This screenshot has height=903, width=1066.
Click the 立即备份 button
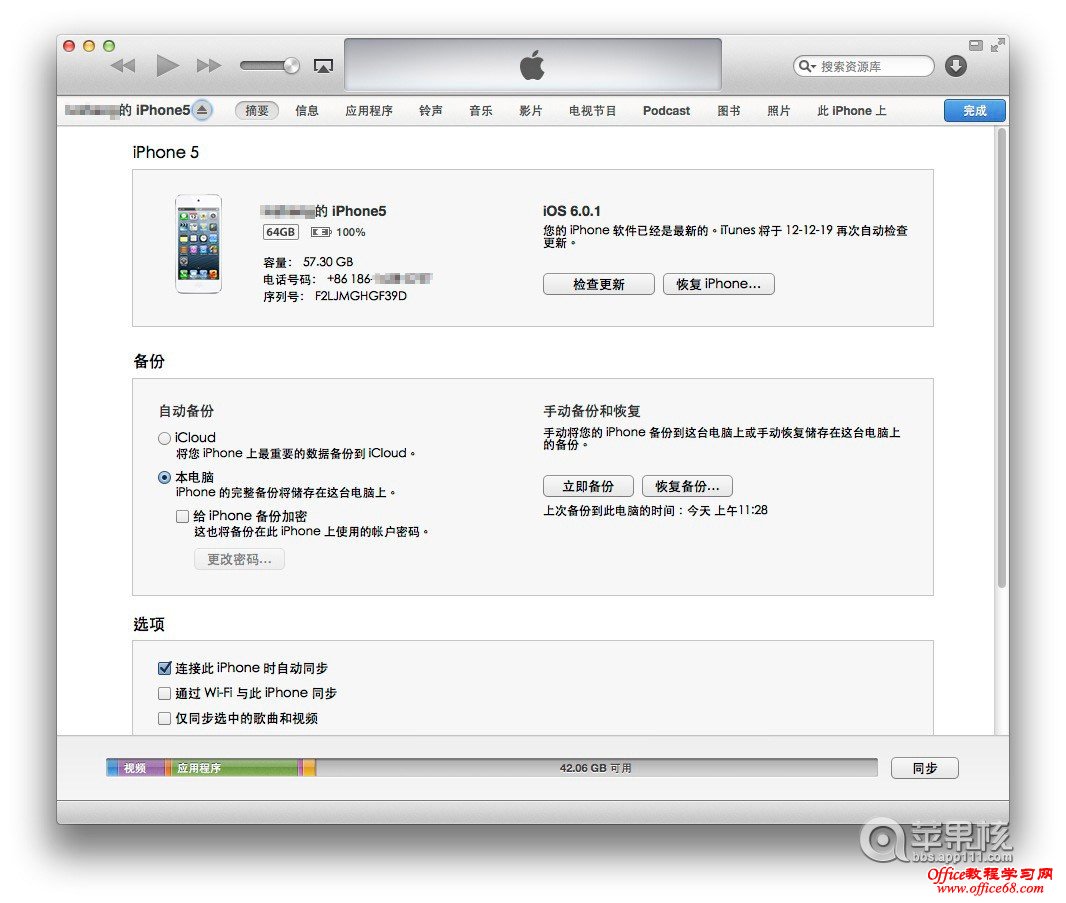pyautogui.click(x=587, y=485)
